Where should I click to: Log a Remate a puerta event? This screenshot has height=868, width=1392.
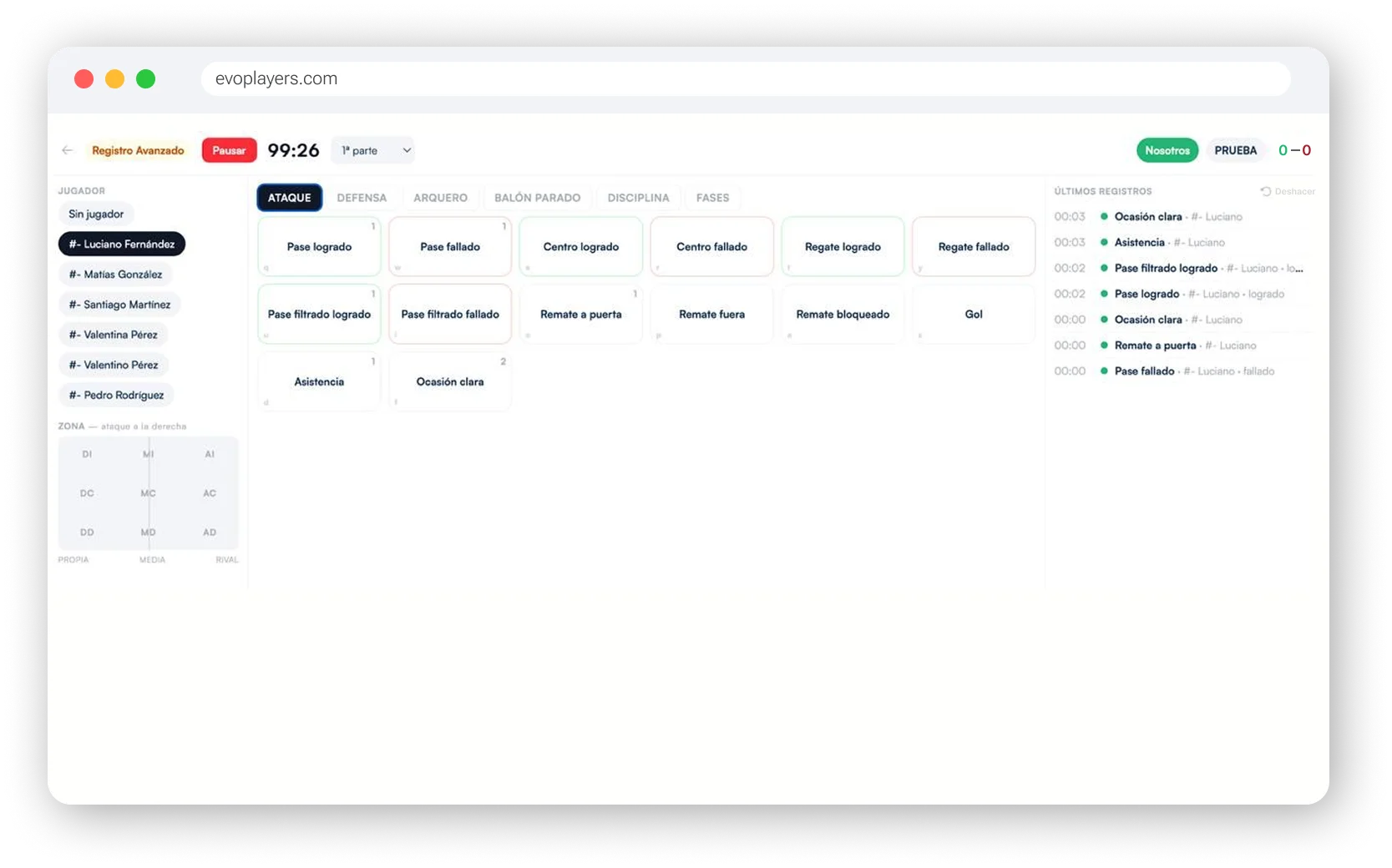click(581, 314)
